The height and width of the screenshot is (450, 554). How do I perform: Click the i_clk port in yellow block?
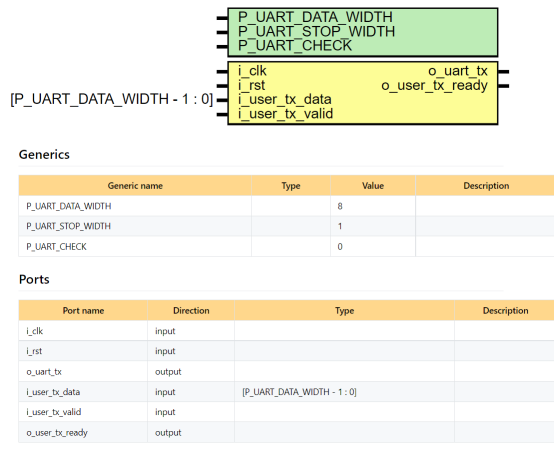[252, 71]
